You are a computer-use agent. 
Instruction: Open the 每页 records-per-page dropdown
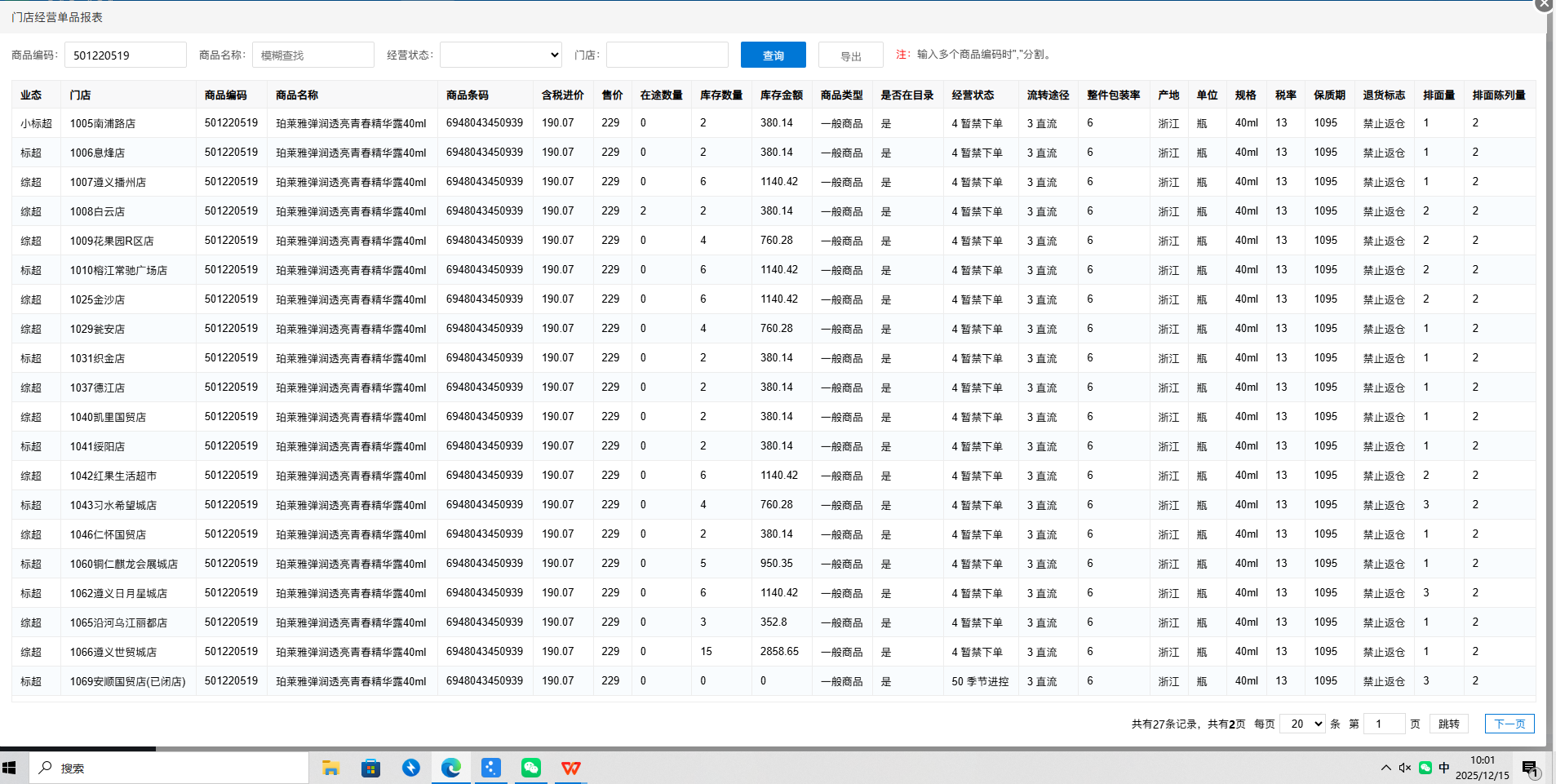click(x=1302, y=724)
